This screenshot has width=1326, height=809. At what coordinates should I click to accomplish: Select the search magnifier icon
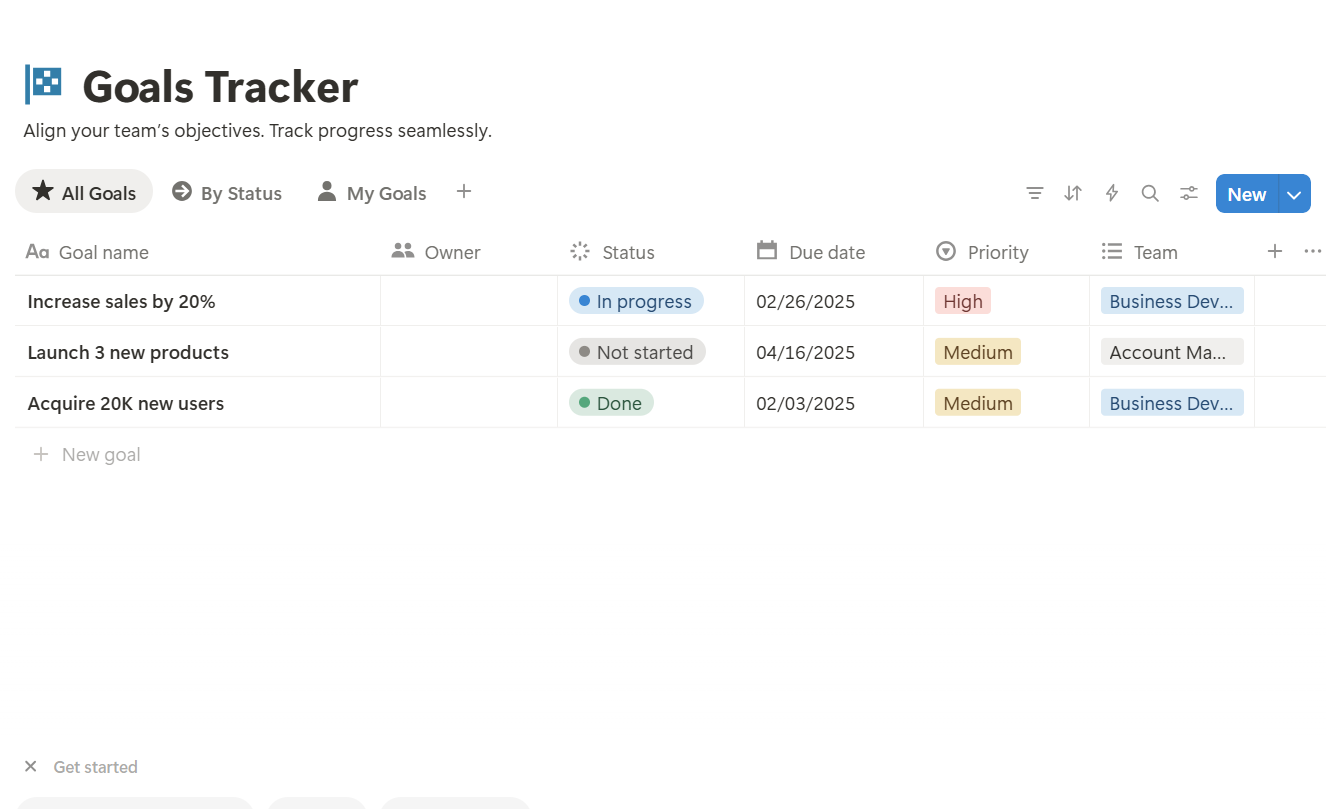pyautogui.click(x=1149, y=193)
